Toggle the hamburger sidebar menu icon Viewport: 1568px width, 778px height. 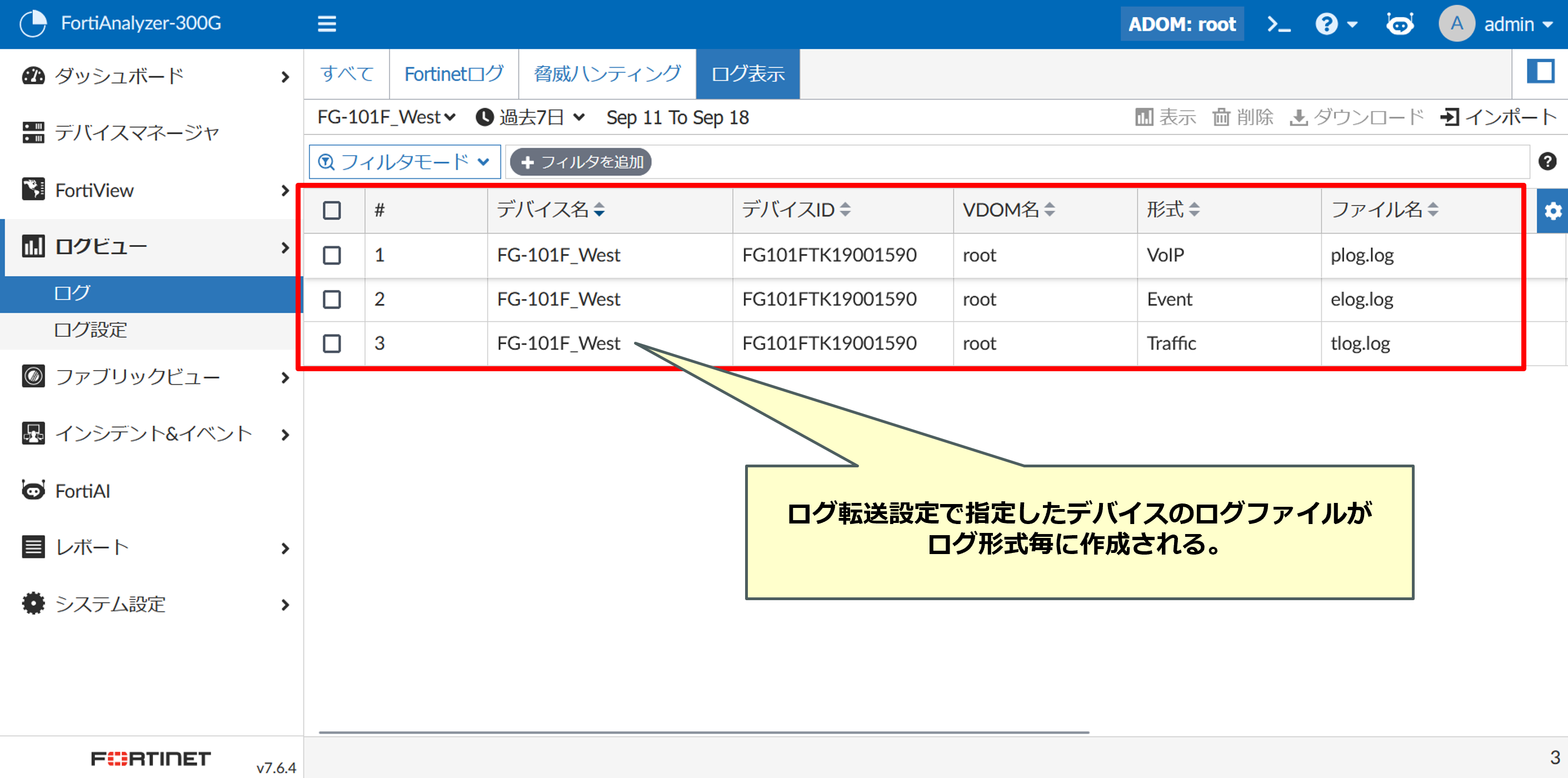point(327,24)
